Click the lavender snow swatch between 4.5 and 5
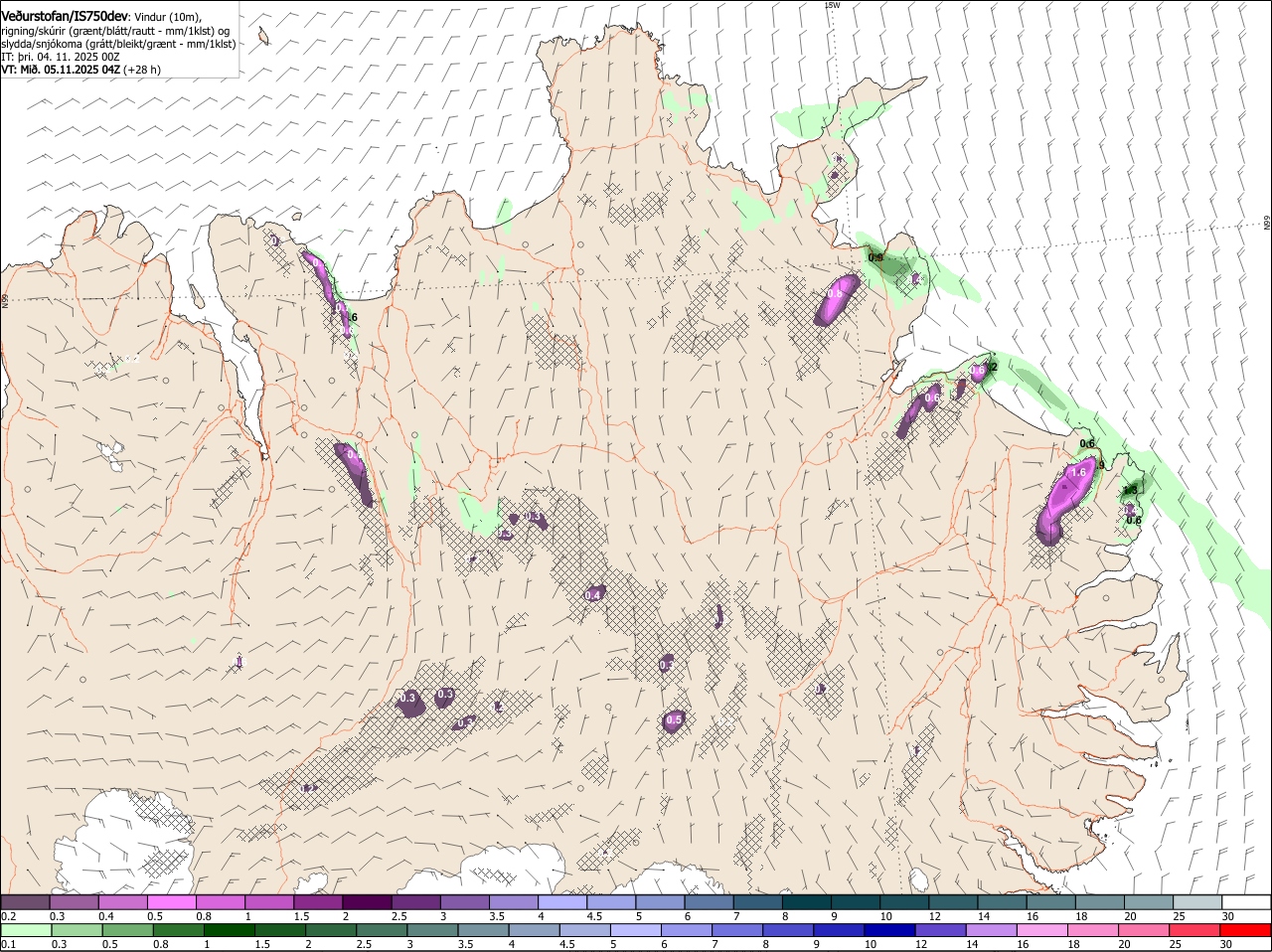Viewport: 1272px width, 952px height. (x=611, y=902)
